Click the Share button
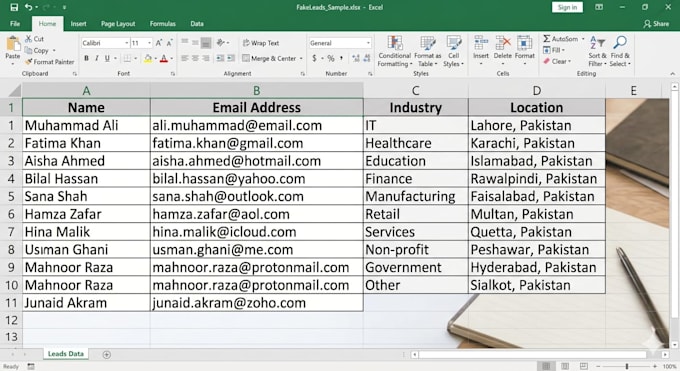Screen dimensions: 680x371 click(656, 23)
